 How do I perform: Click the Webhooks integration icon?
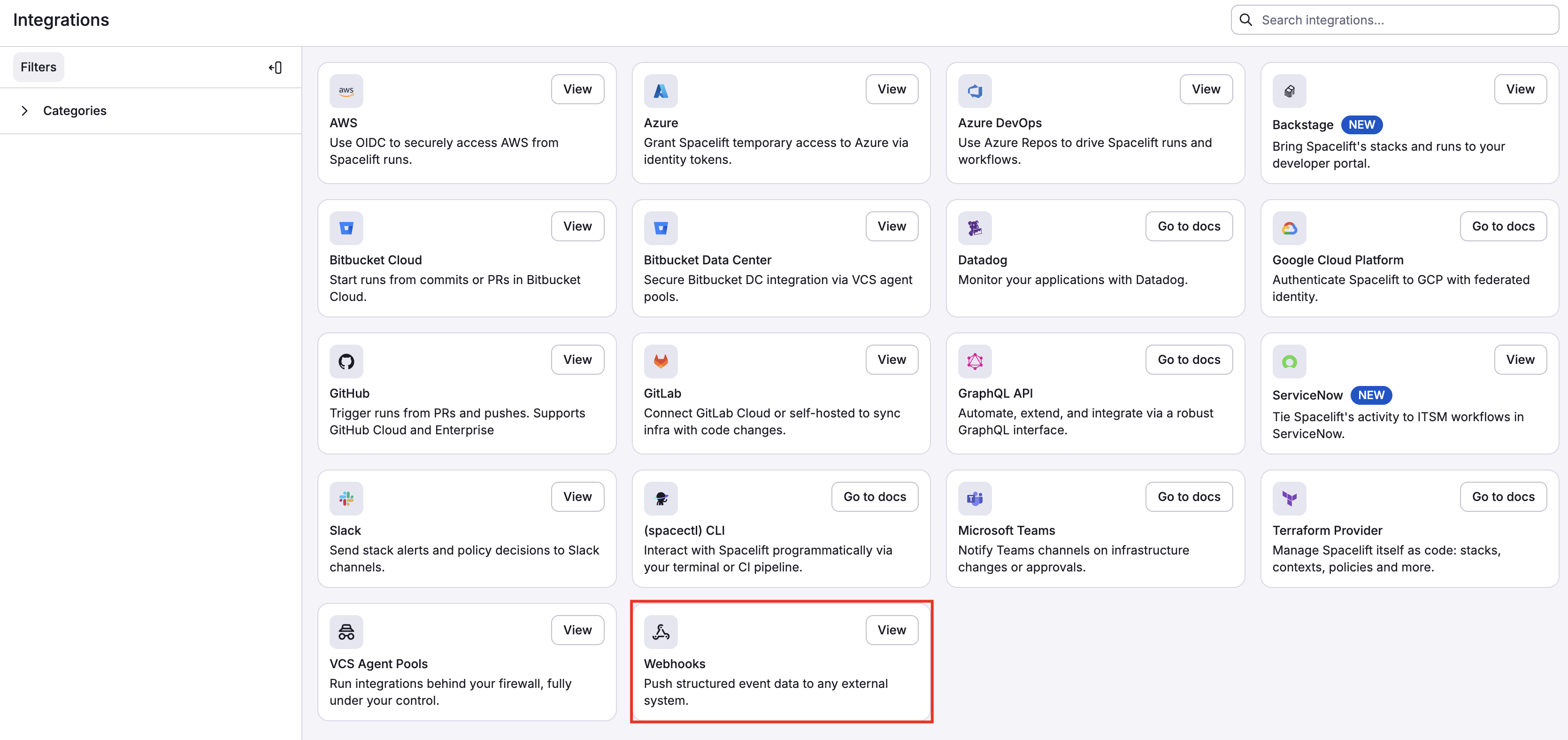tap(661, 631)
